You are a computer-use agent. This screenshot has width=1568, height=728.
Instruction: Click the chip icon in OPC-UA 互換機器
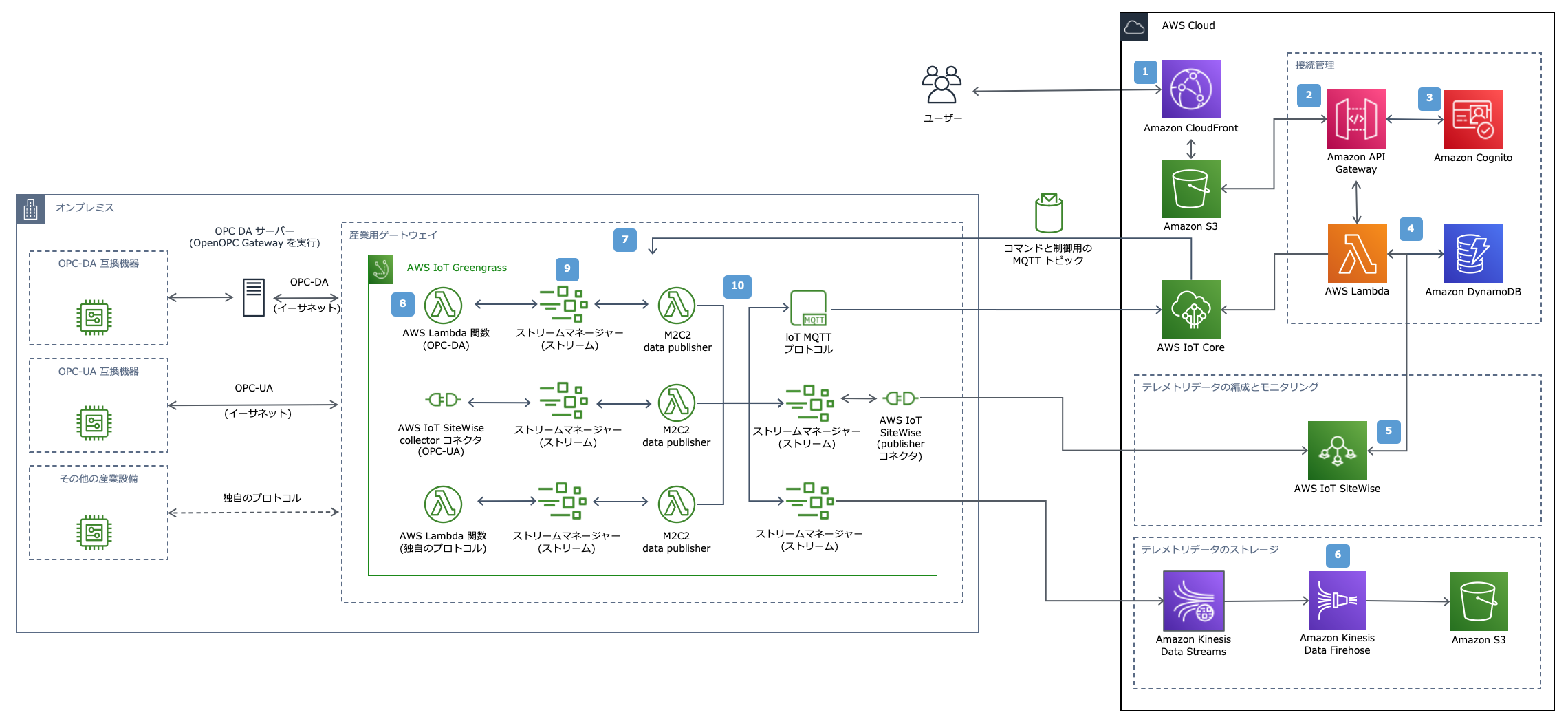94,423
